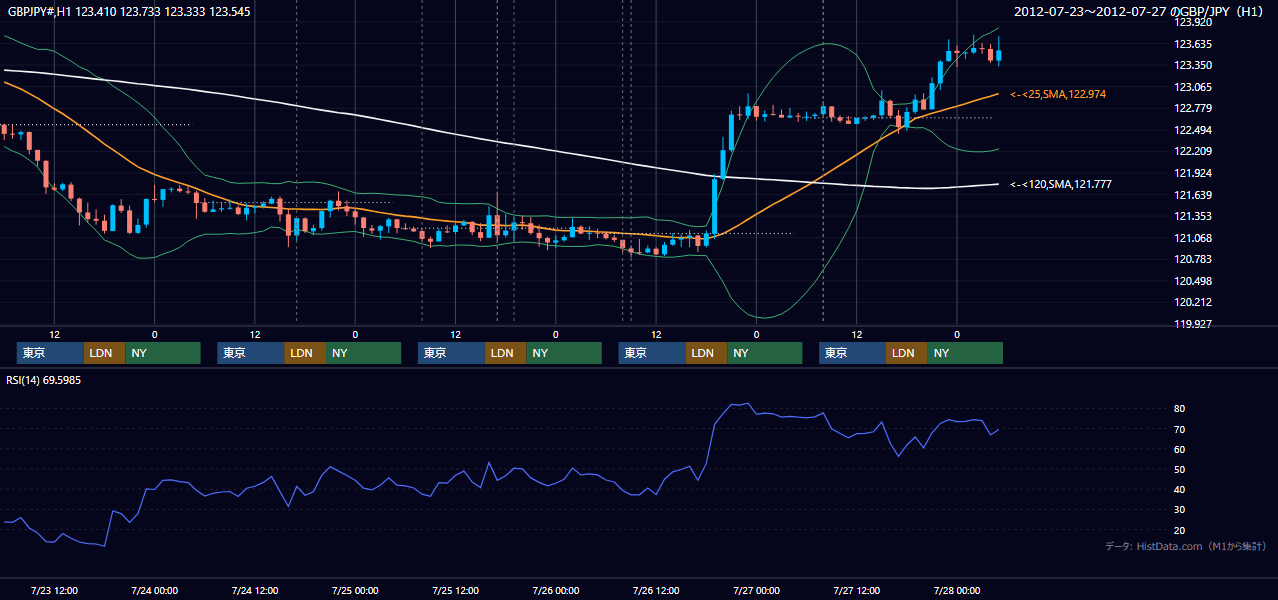The width and height of the screenshot is (1278, 600).
Task: Click price axis value 123.920
Action: click(1194, 22)
